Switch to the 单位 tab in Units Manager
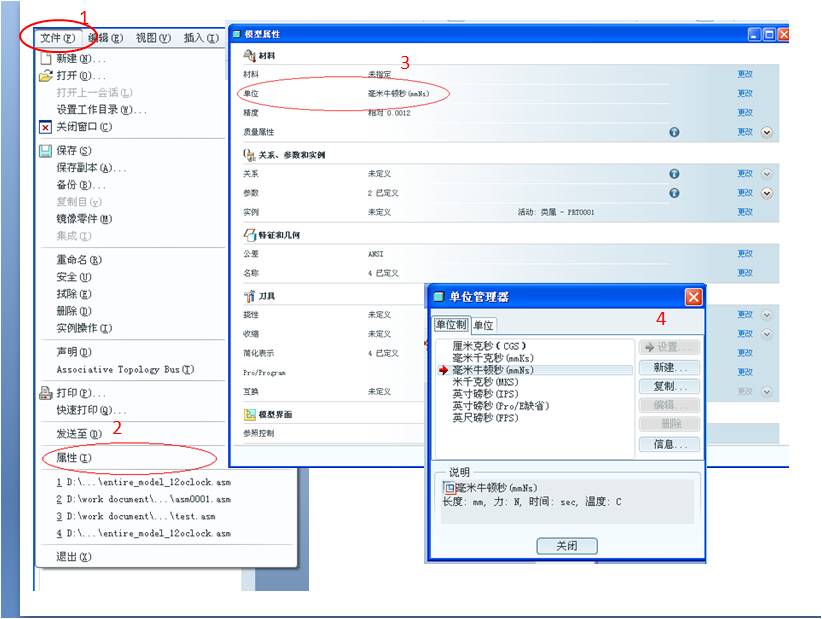The image size is (822, 619). point(483,325)
